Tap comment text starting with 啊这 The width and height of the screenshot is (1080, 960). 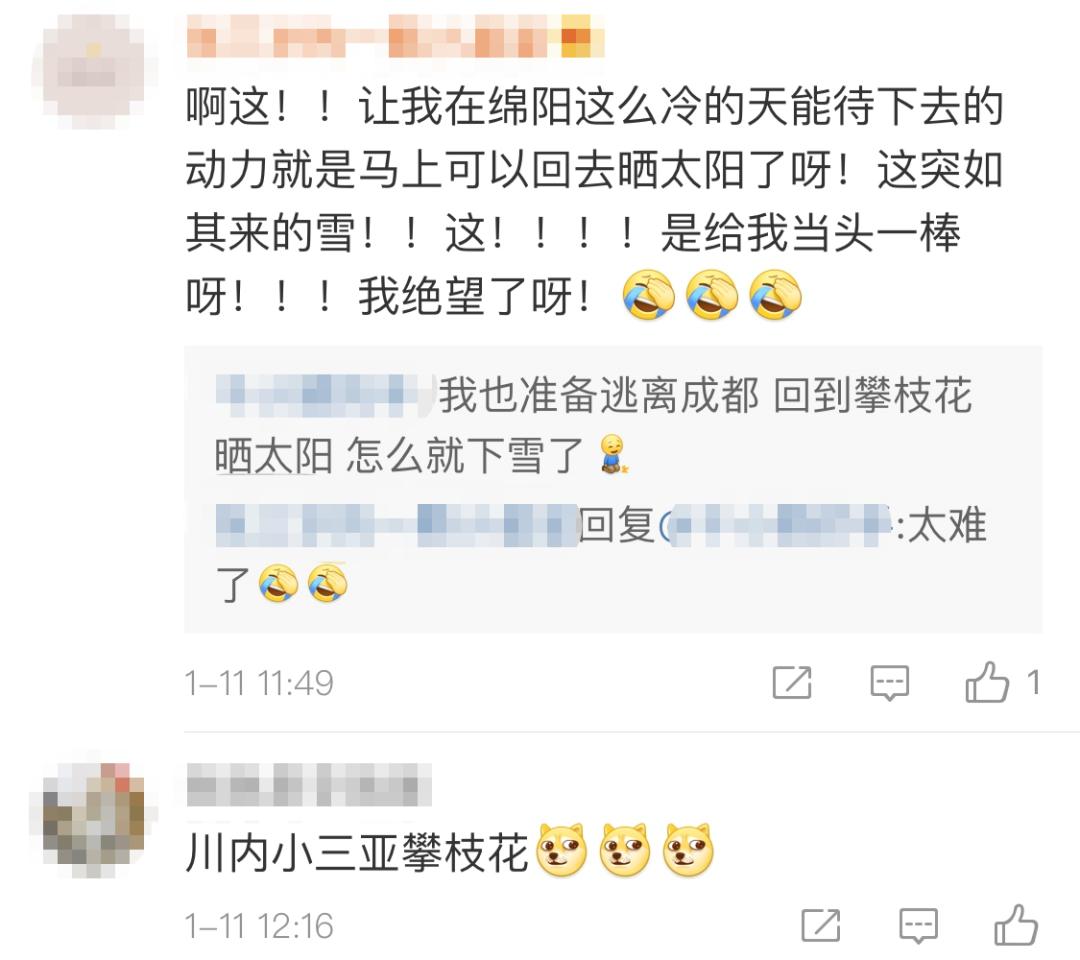[x=594, y=202]
